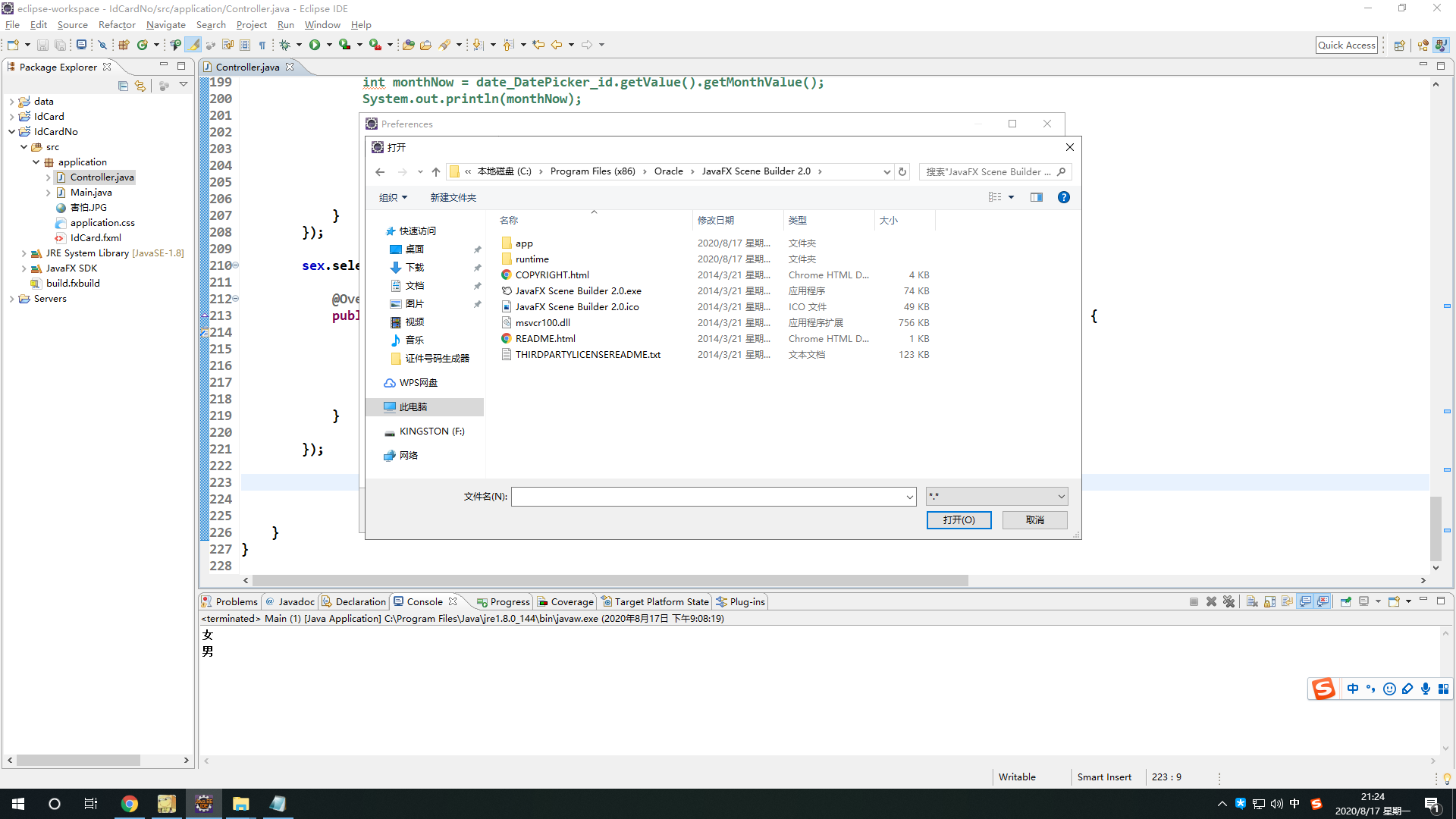
Task: Click the Clear Console icon
Action: [x=1252, y=601]
